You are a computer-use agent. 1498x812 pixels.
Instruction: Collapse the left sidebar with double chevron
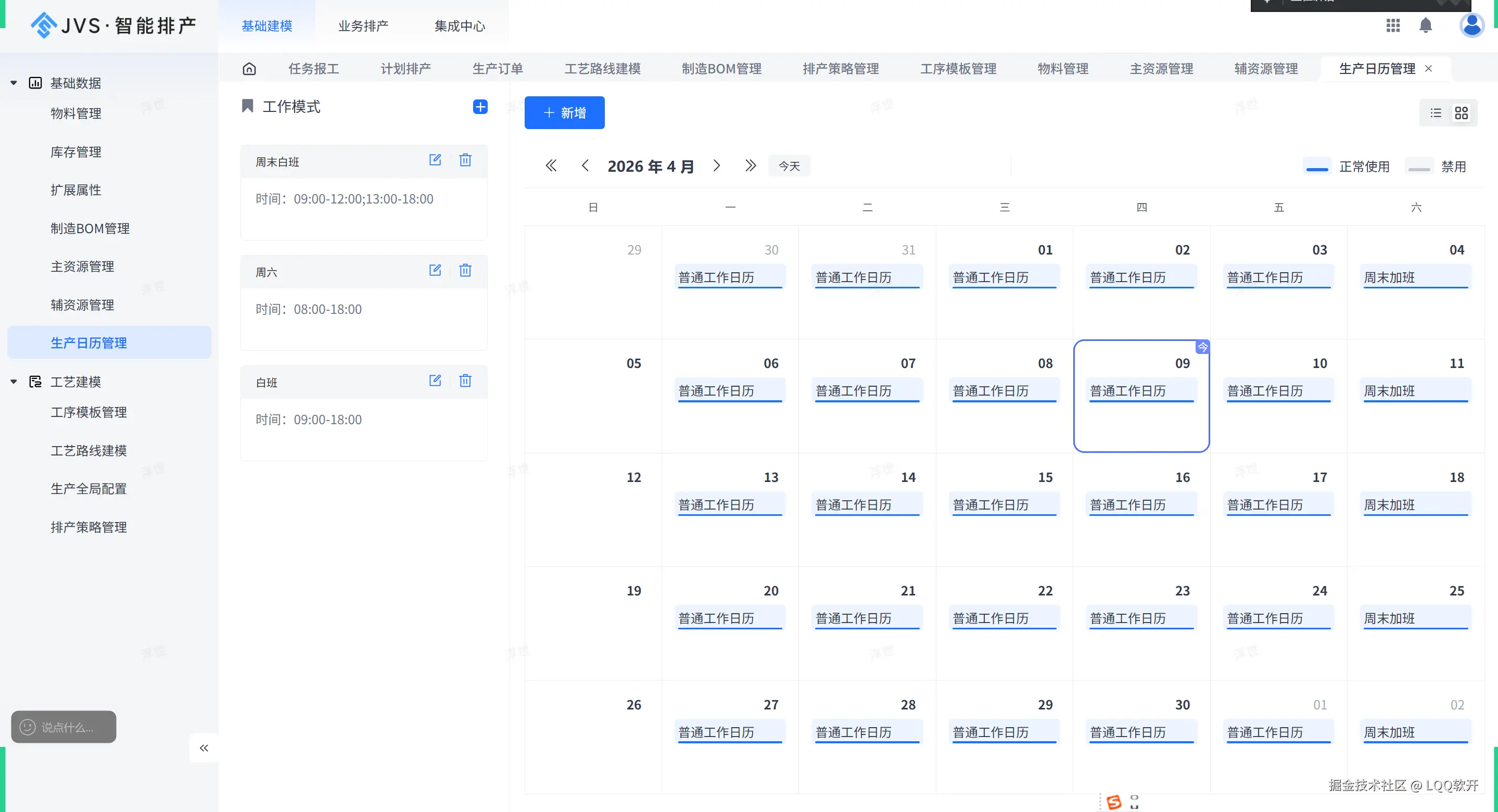pyautogui.click(x=204, y=748)
